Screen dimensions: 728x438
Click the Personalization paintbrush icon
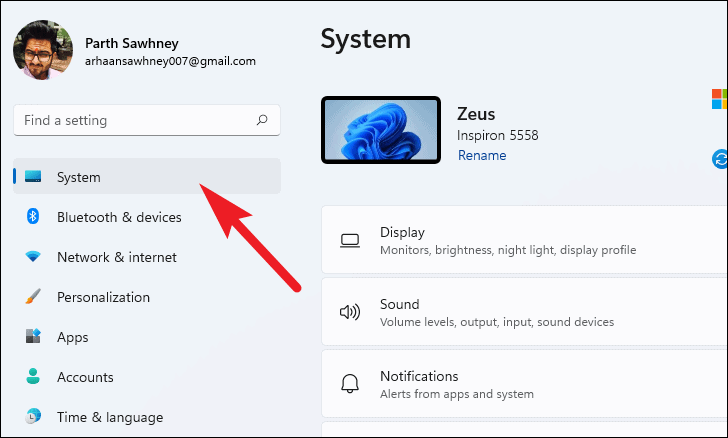click(x=33, y=296)
